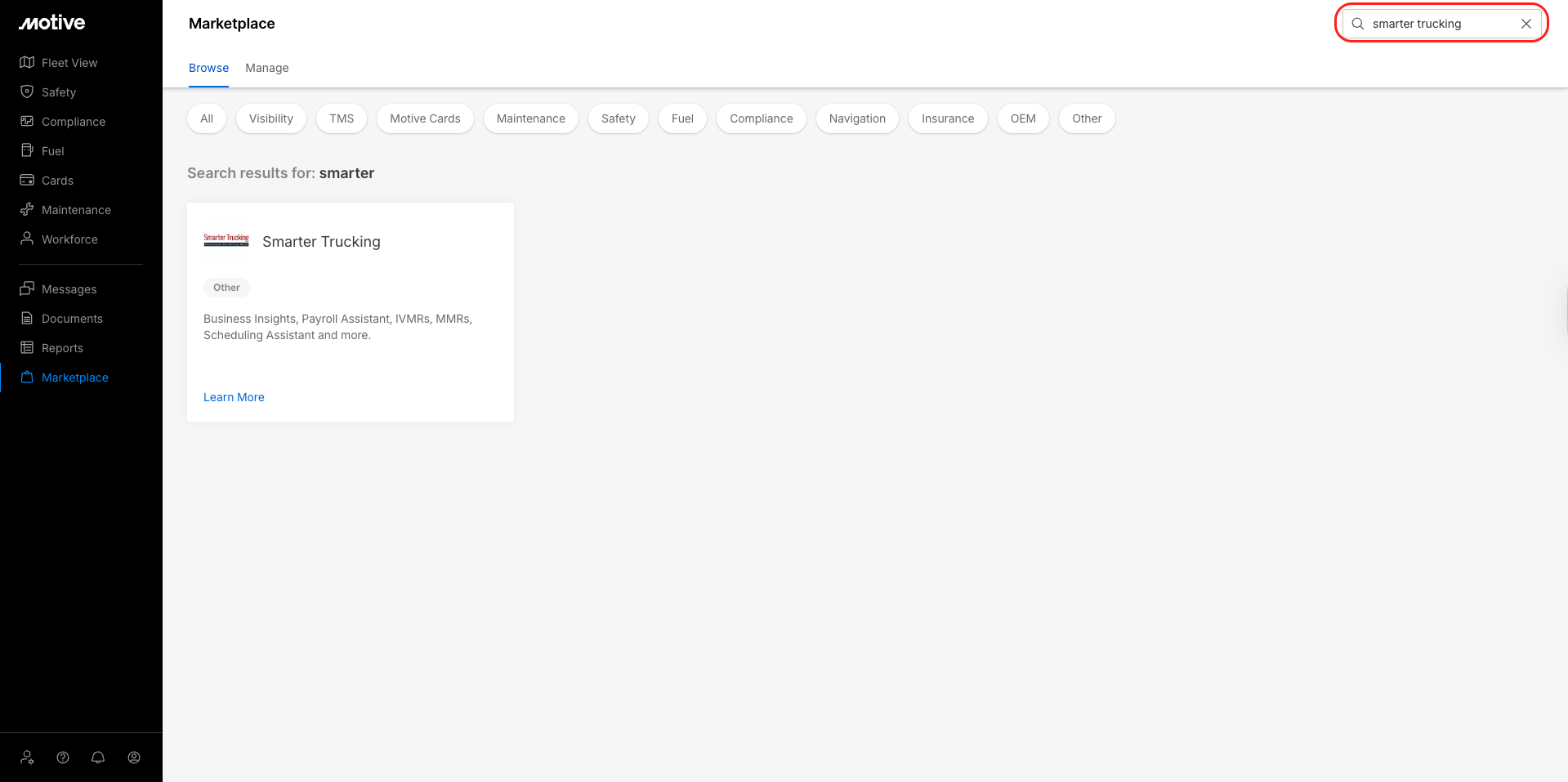Open Documents using the sidebar page icon

pos(27,319)
